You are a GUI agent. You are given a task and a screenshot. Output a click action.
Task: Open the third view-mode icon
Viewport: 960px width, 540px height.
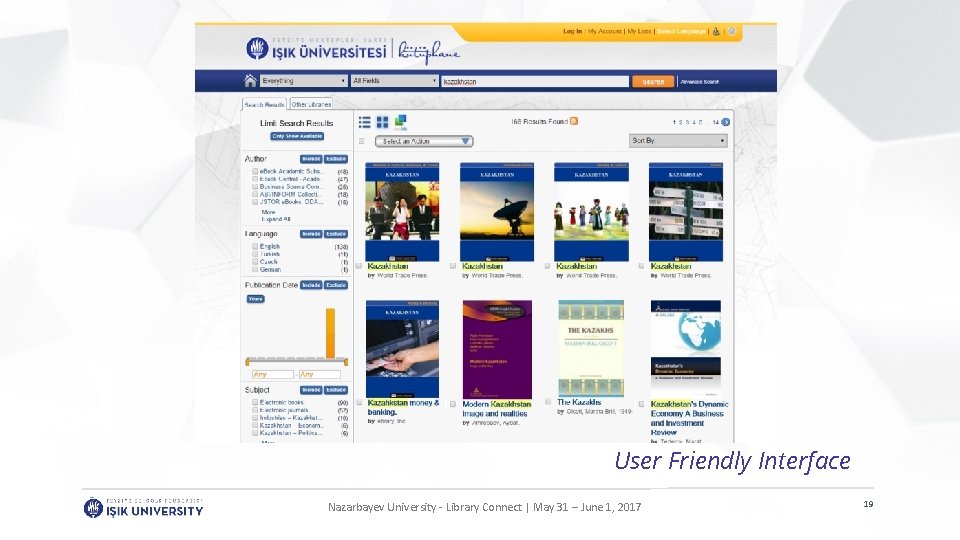point(400,122)
